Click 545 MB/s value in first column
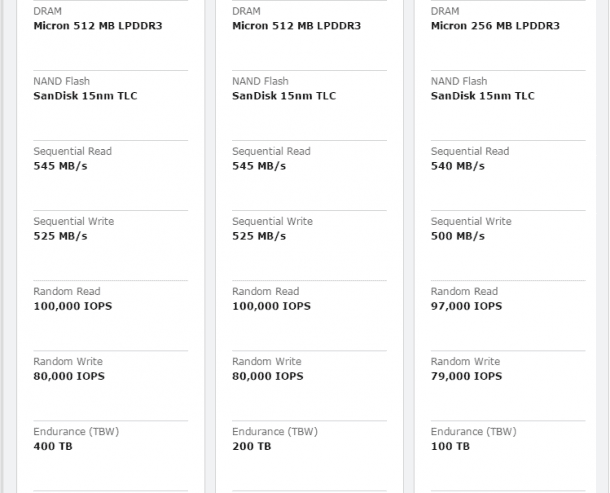 pos(60,166)
